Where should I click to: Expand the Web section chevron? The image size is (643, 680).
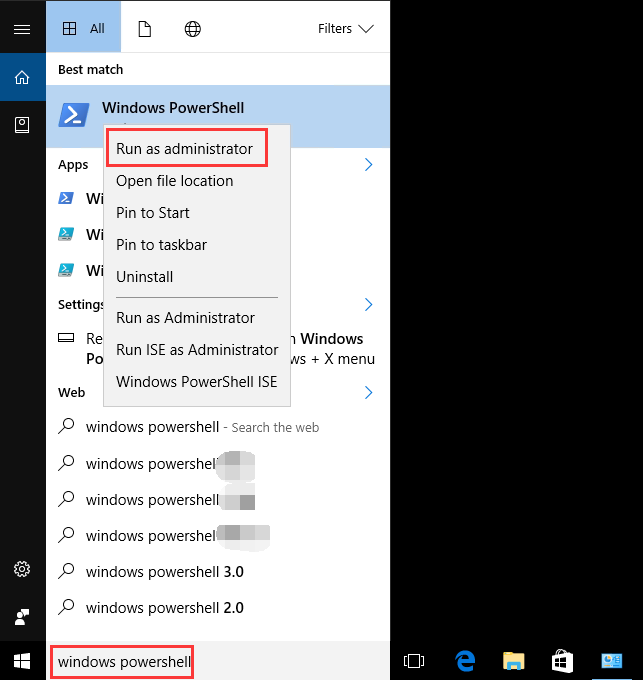(x=368, y=392)
